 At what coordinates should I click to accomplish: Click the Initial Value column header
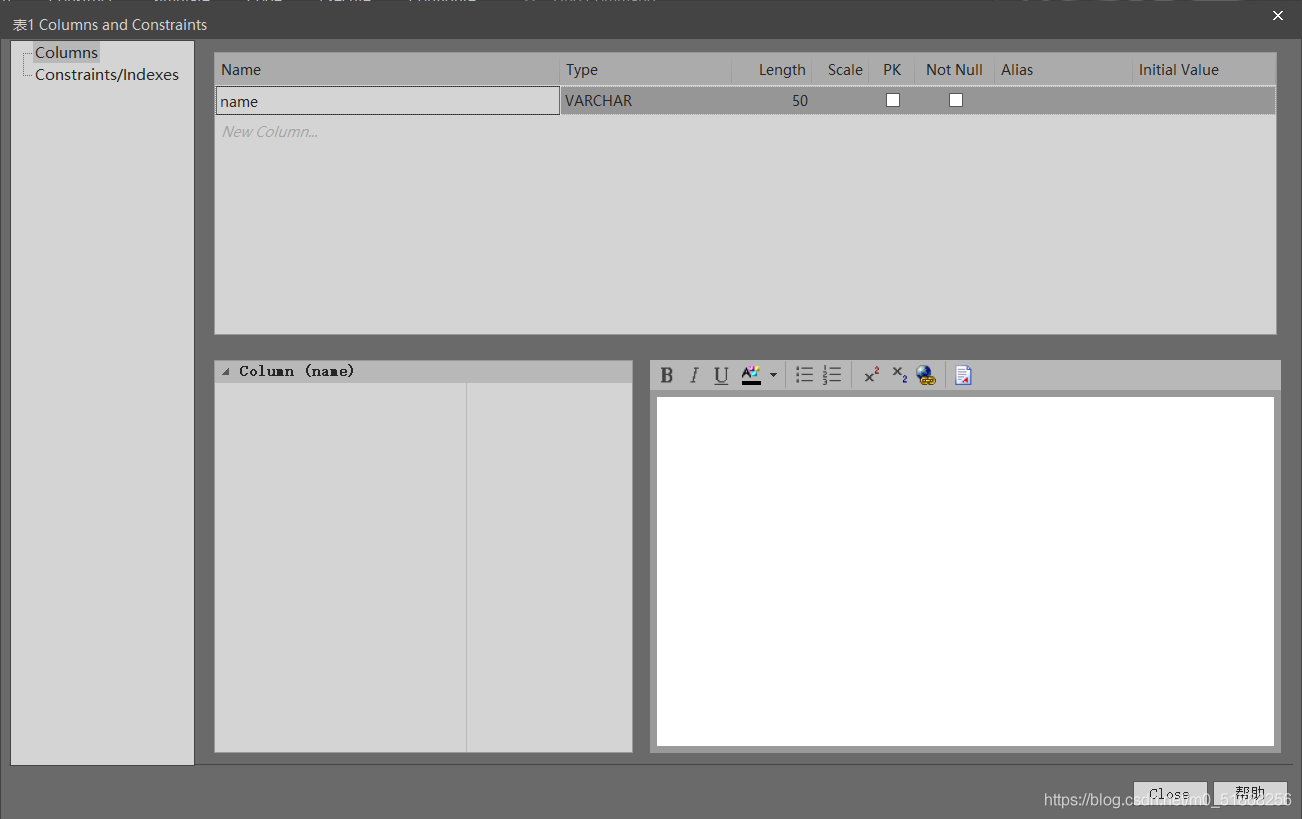click(x=1204, y=70)
